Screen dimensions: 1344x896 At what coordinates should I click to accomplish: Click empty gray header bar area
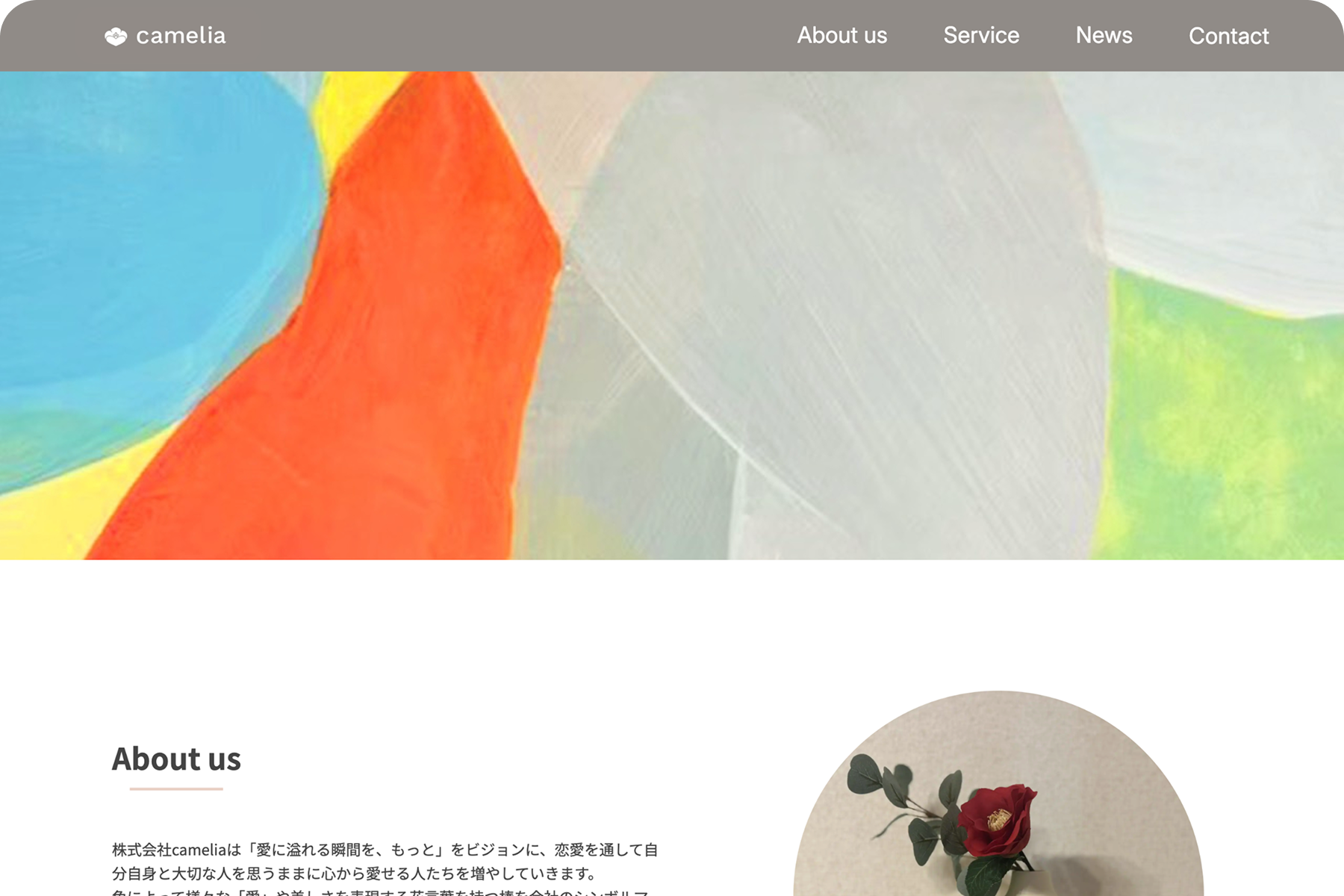tap(508, 36)
